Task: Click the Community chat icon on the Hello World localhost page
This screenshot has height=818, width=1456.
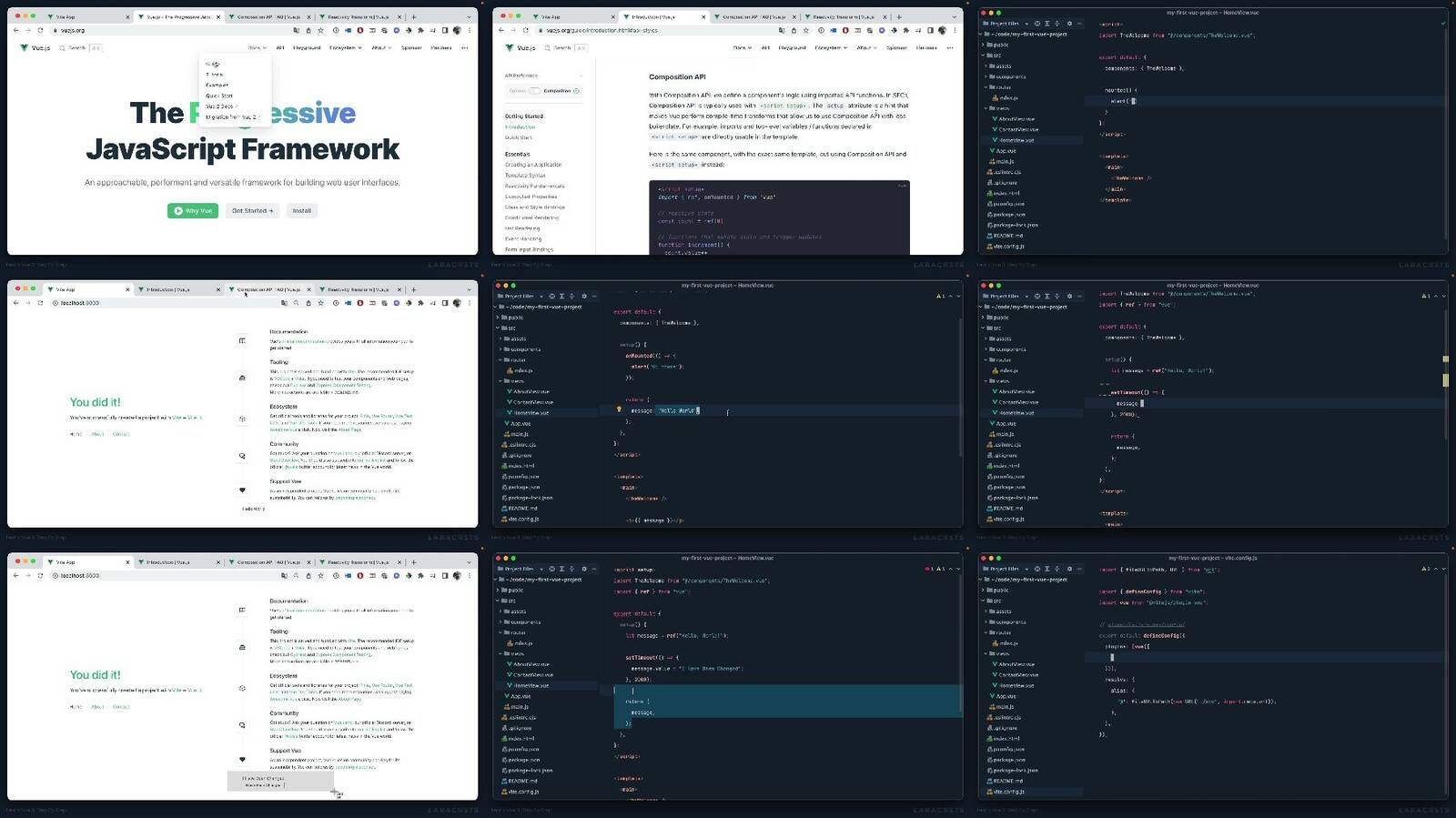Action: point(242,456)
